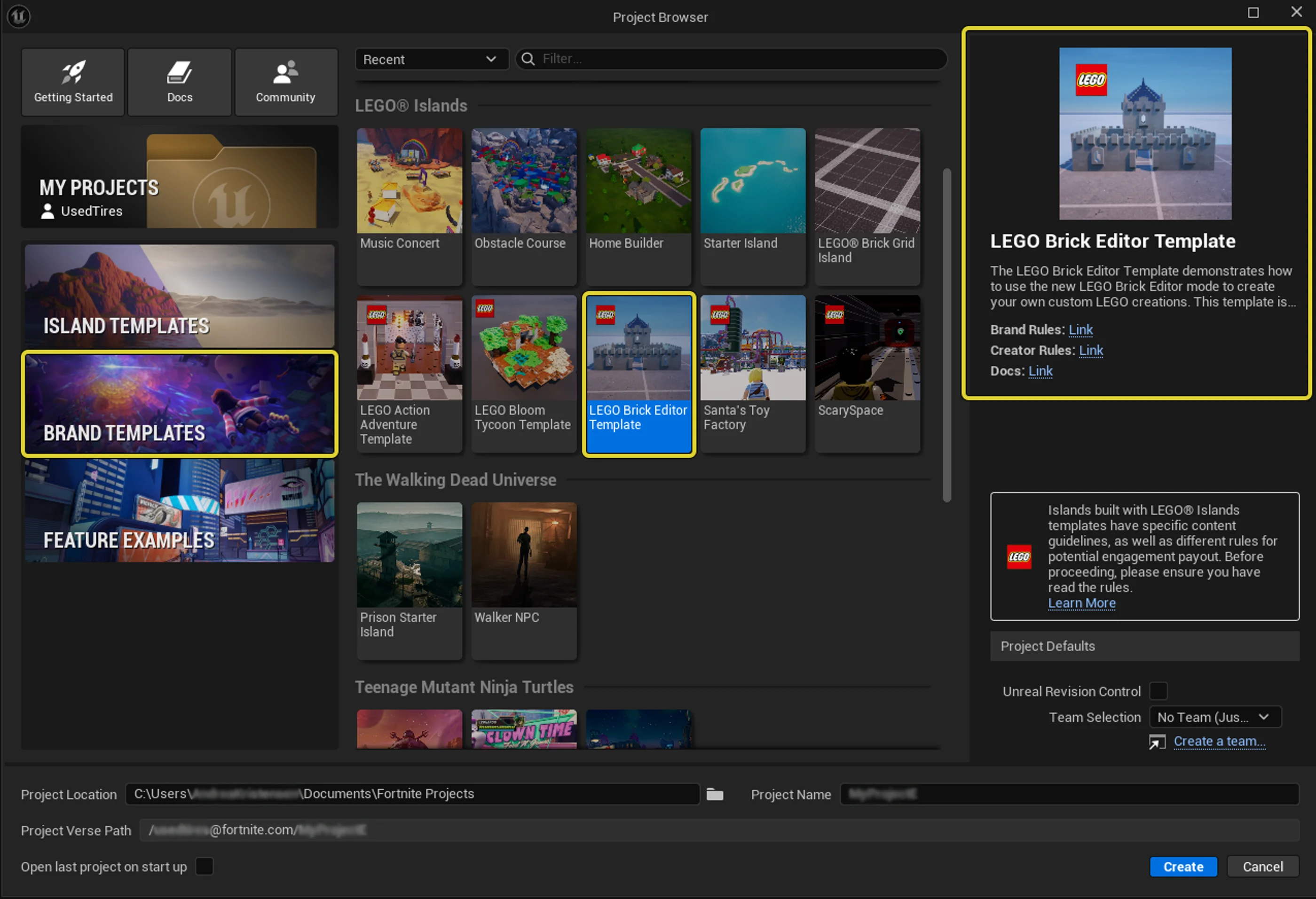Choose the ScarySpace template
This screenshot has width=1316, height=899.
(x=867, y=374)
